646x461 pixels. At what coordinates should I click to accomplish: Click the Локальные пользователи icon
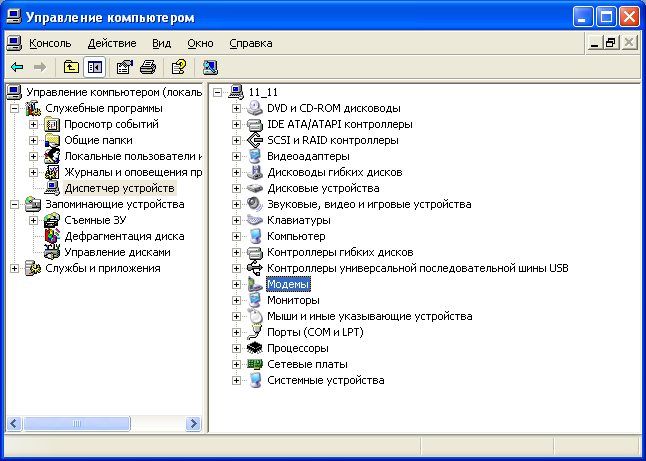pos(52,157)
